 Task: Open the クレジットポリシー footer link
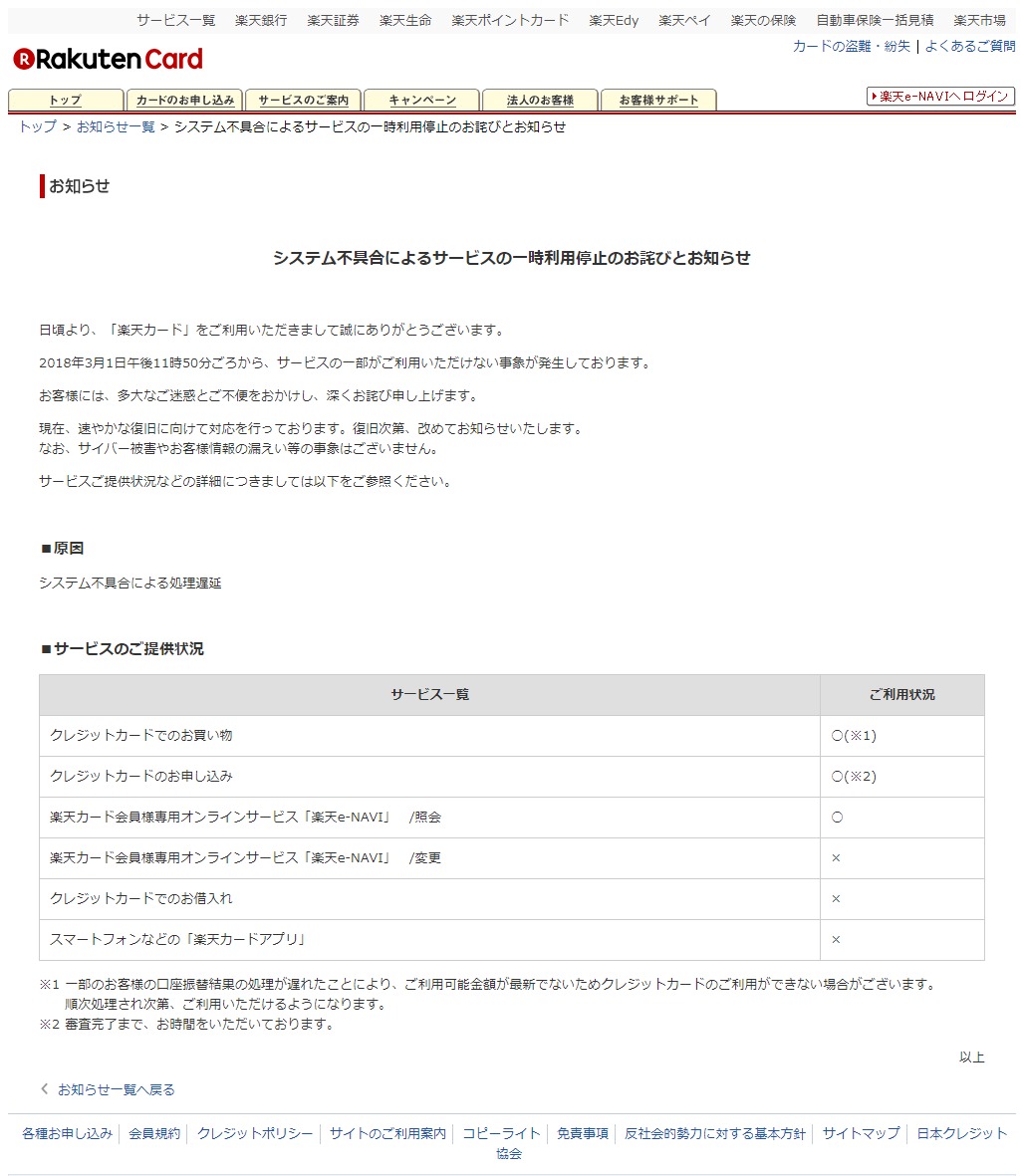point(255,1133)
